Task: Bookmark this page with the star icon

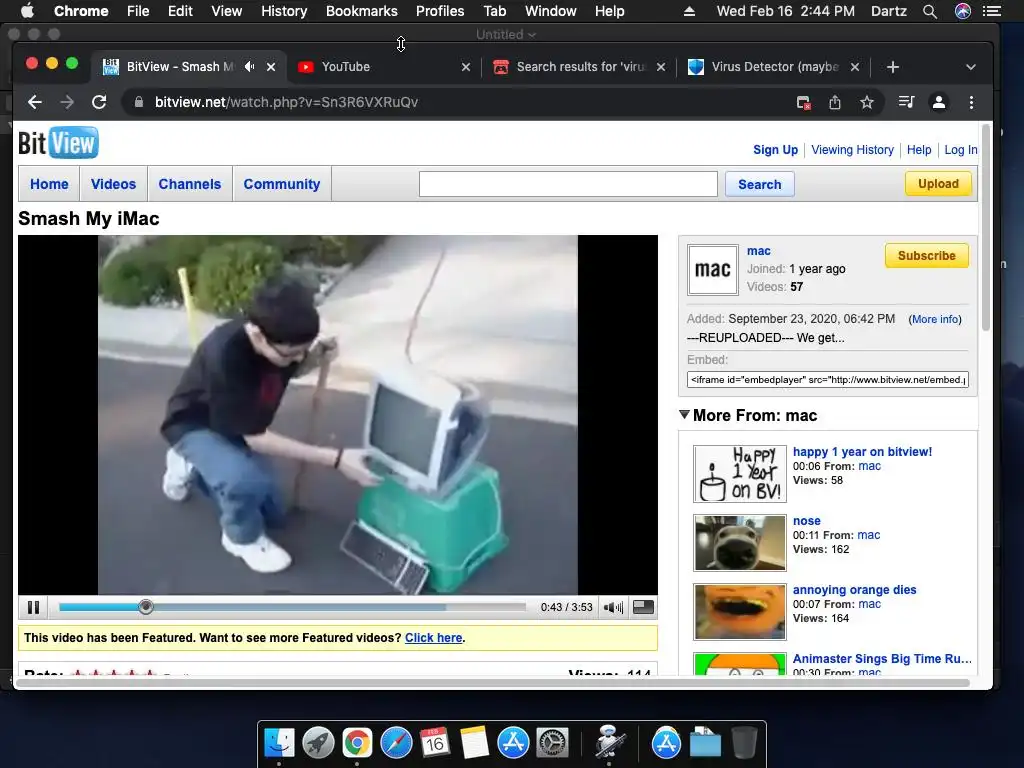Action: (x=867, y=102)
